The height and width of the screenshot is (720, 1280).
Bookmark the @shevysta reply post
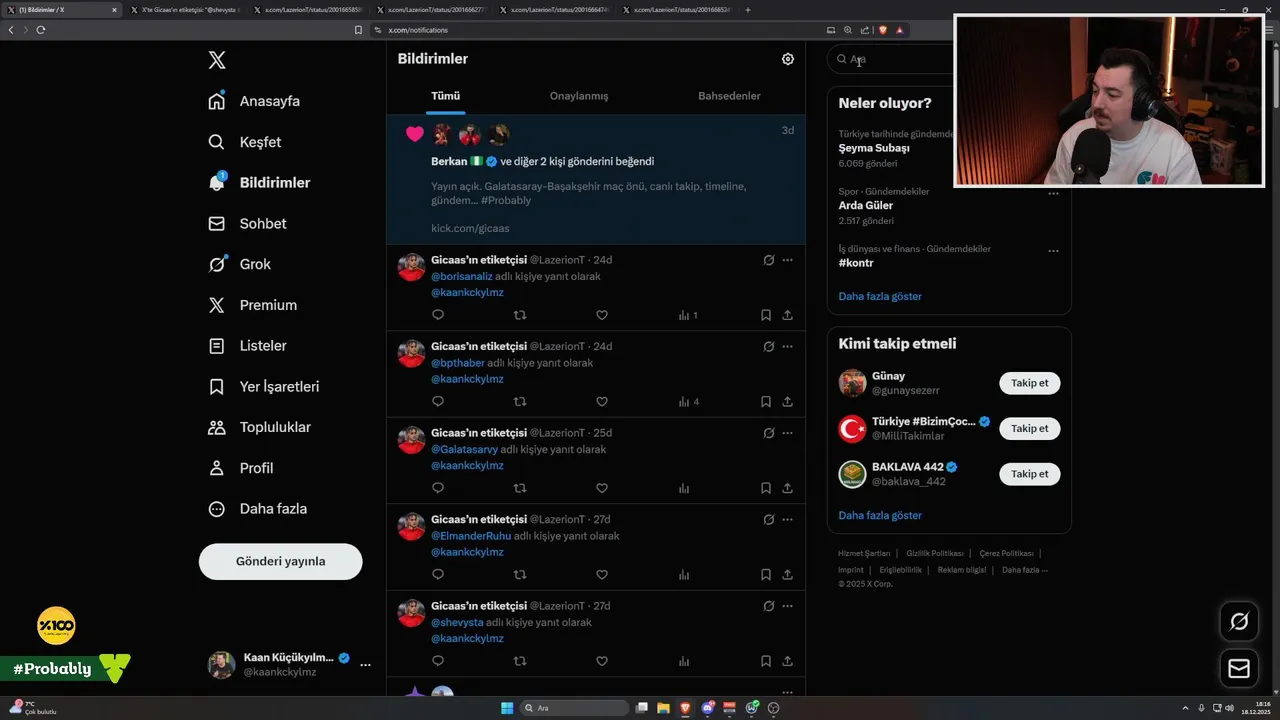point(766,661)
